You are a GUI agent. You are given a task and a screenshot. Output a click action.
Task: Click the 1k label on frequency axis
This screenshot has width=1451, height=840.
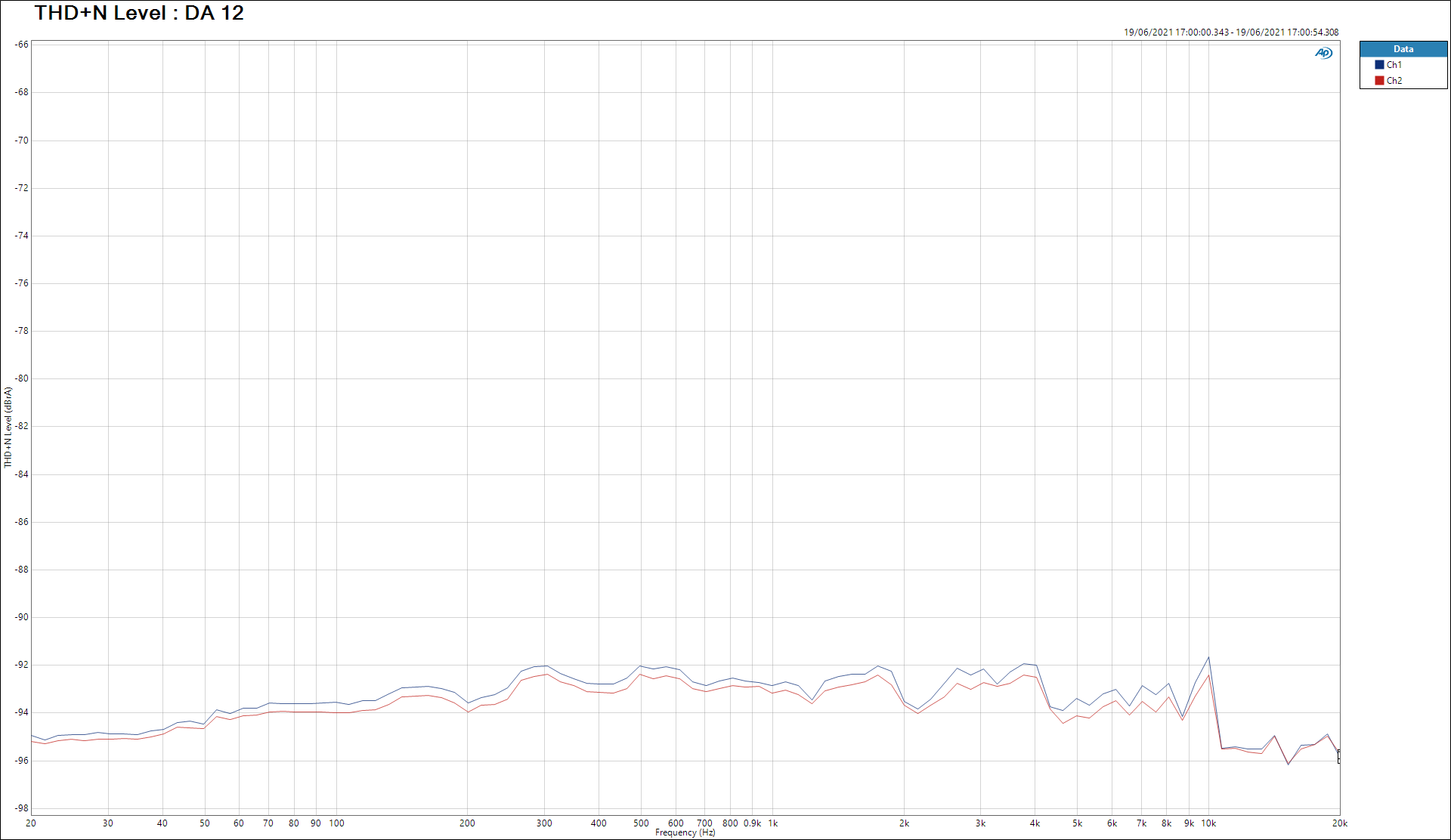coord(773,823)
